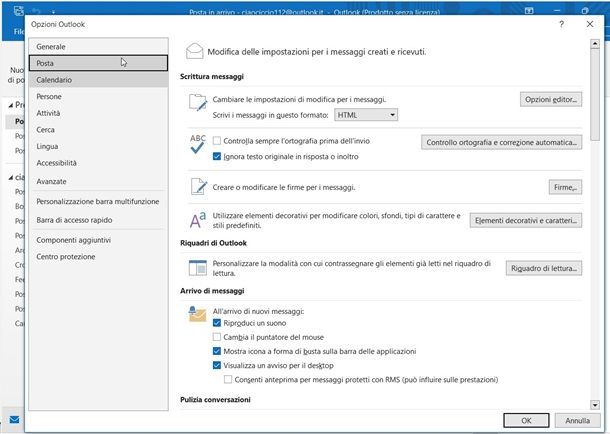The width and height of the screenshot is (610, 434).
Task: Click the reading pane layout icon
Action: pos(198,268)
